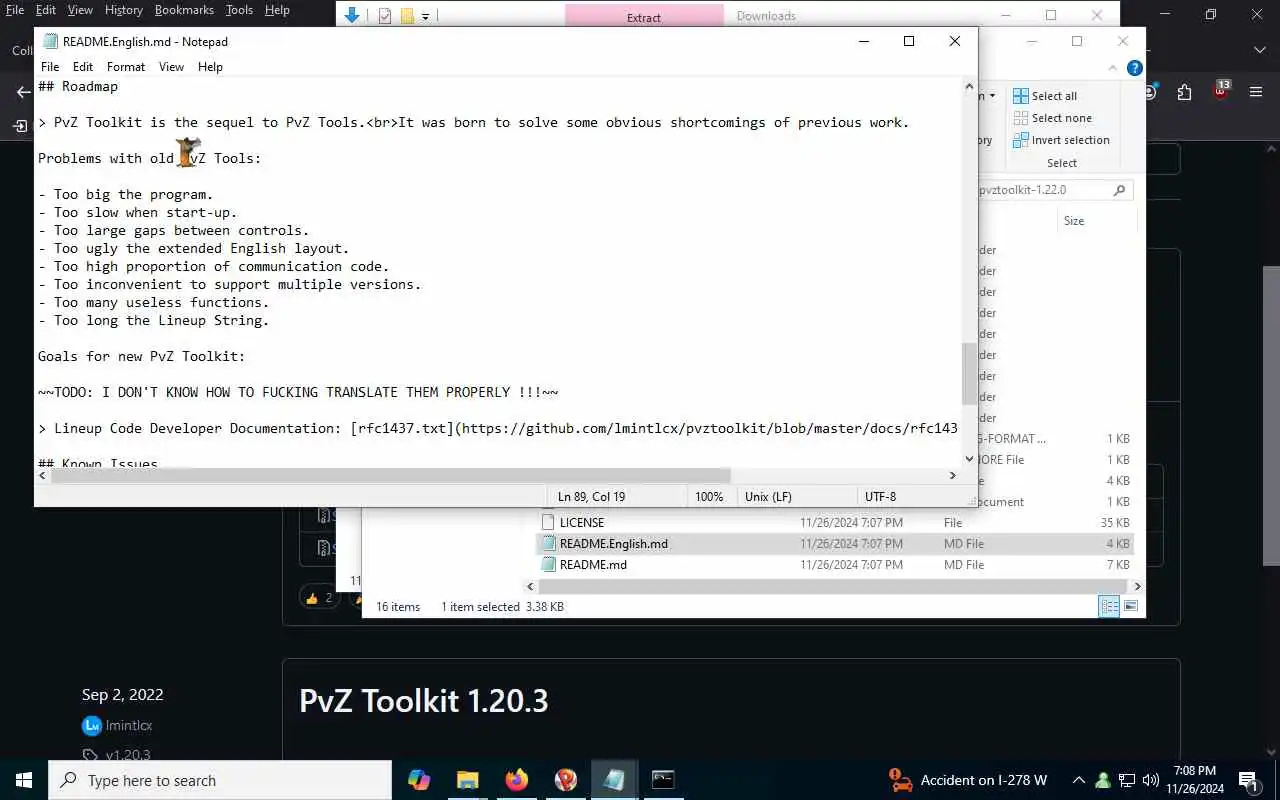Click taskbar search box

tap(220, 780)
